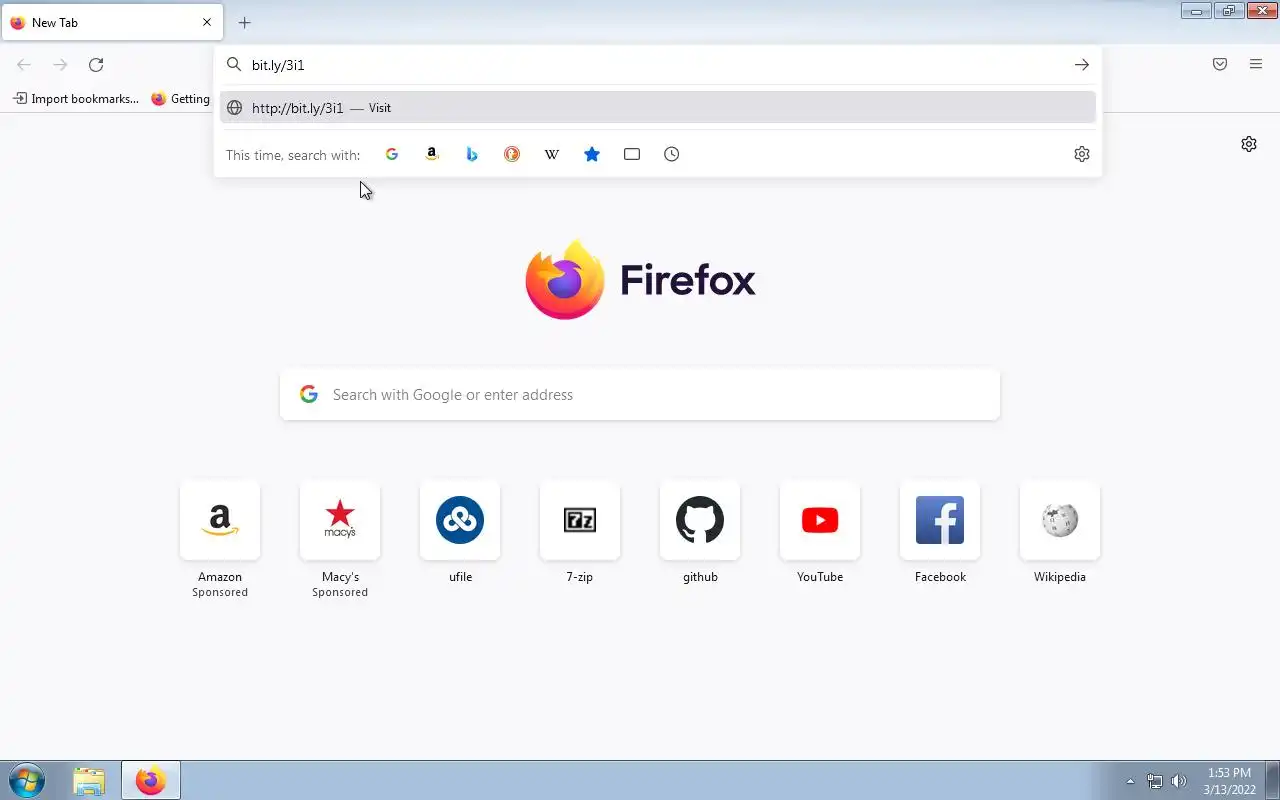Open volume control in tray
This screenshot has width=1280, height=800.
click(1178, 781)
